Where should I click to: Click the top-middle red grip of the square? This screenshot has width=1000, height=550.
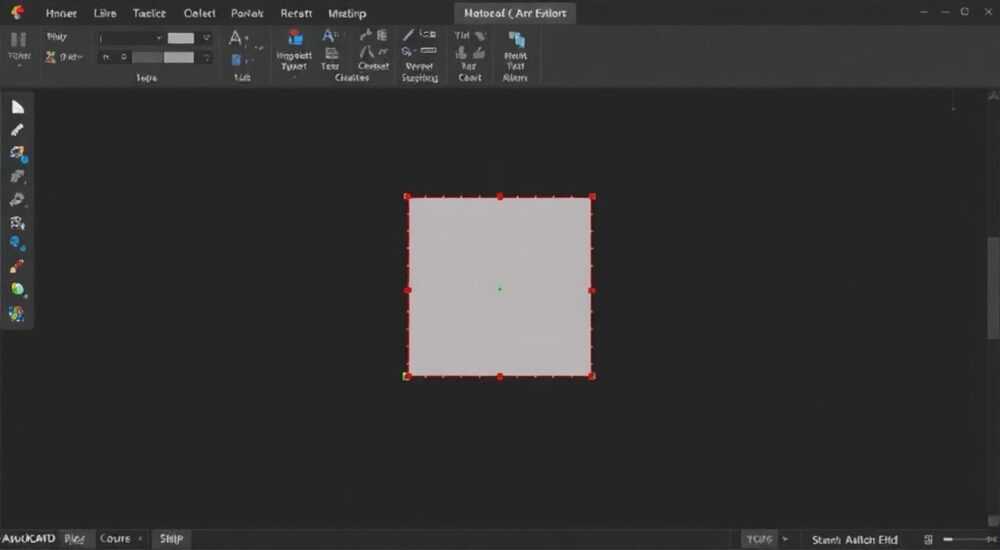tap(500, 197)
